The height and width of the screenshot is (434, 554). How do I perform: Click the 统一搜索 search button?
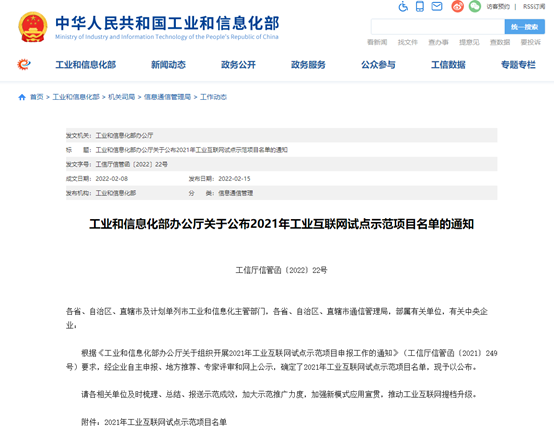tap(524, 27)
